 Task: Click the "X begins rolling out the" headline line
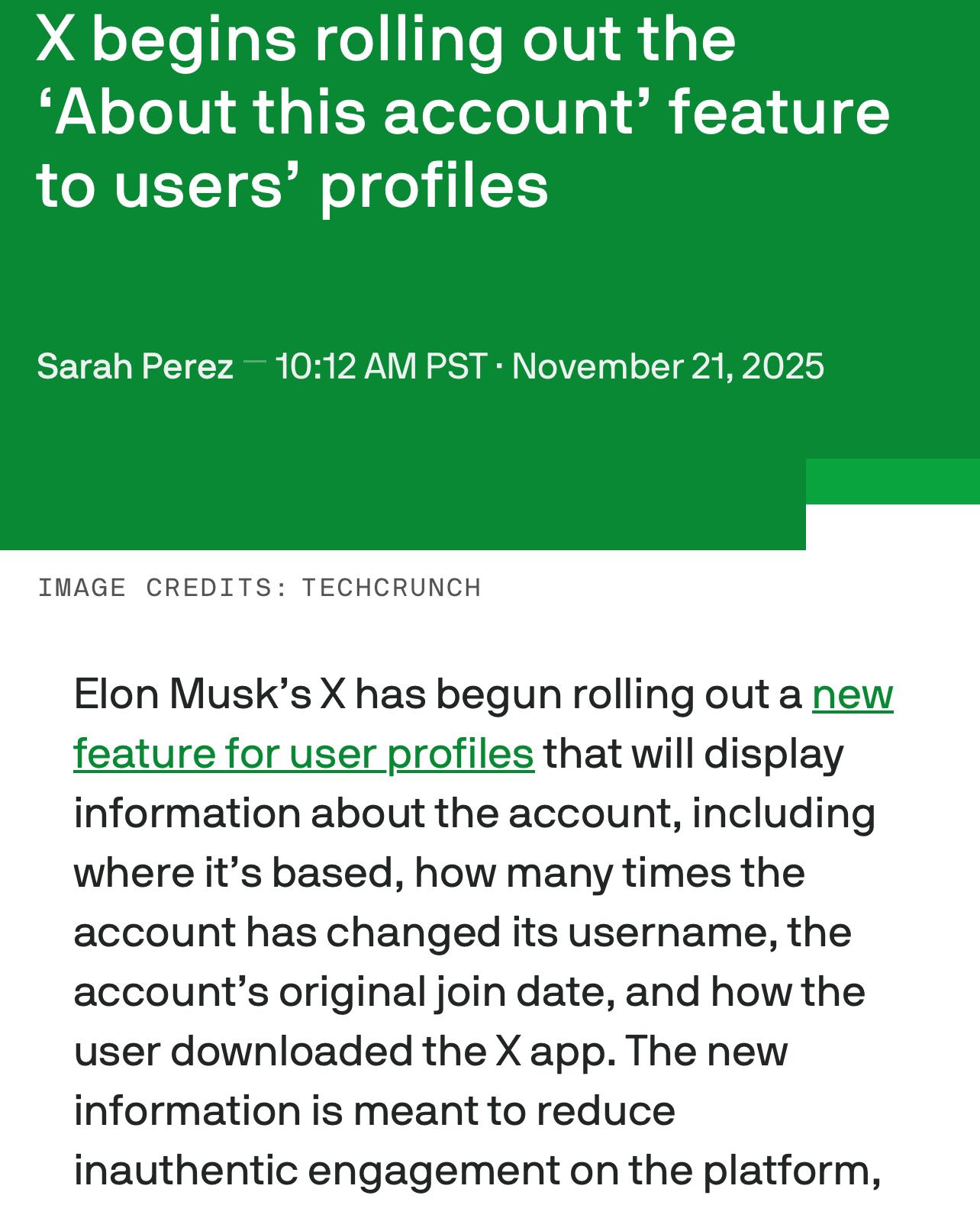coord(386,40)
